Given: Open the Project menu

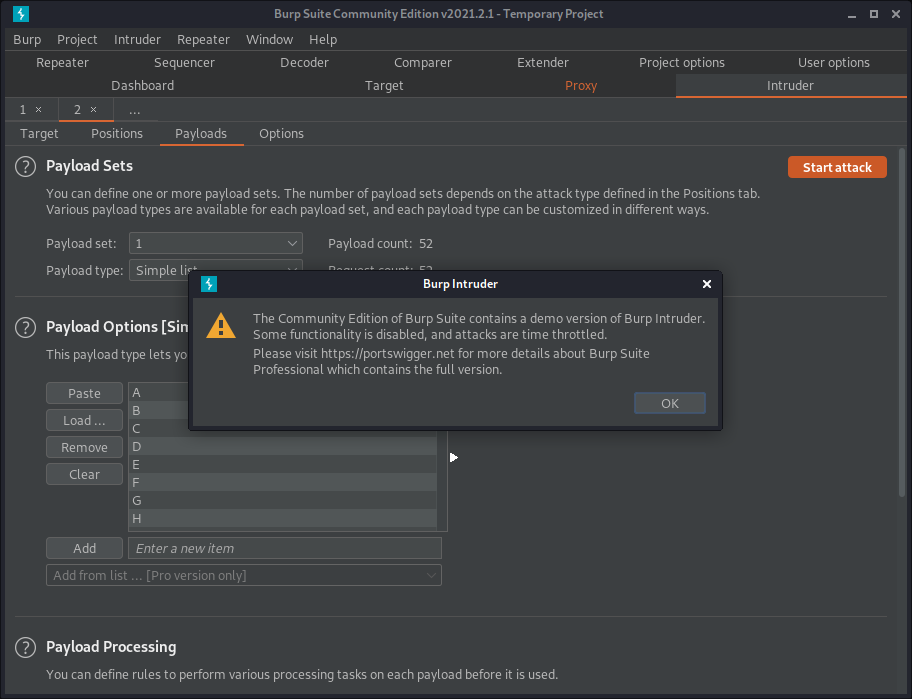Looking at the screenshot, I should coord(77,40).
